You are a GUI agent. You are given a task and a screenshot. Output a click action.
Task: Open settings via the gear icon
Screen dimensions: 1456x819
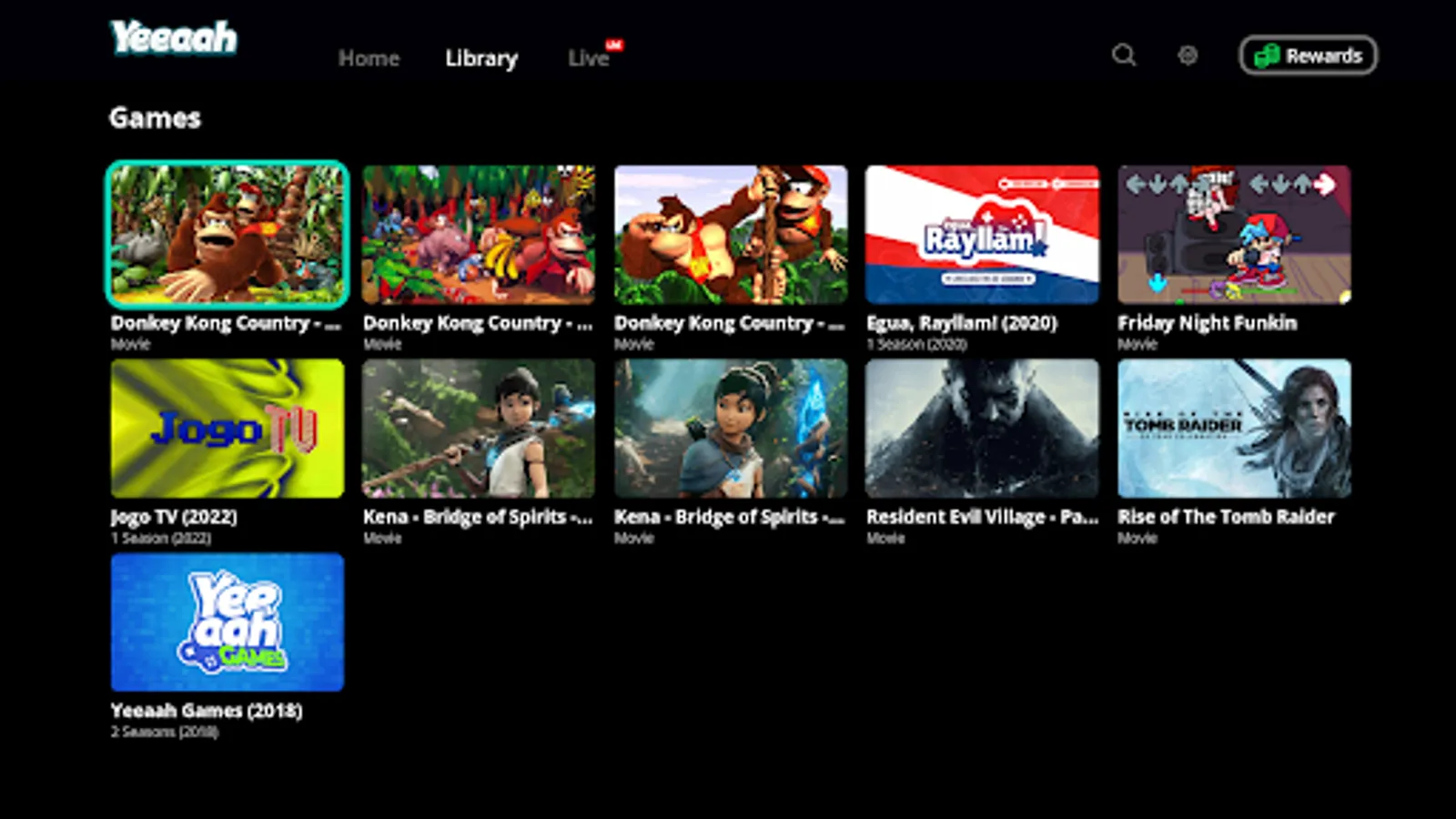pyautogui.click(x=1188, y=56)
